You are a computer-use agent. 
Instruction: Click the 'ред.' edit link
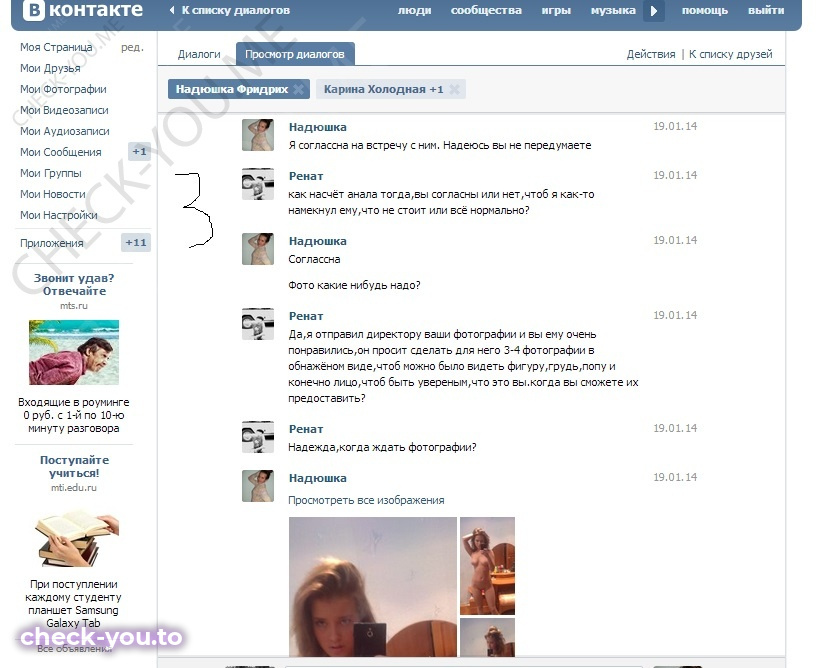tap(132, 47)
